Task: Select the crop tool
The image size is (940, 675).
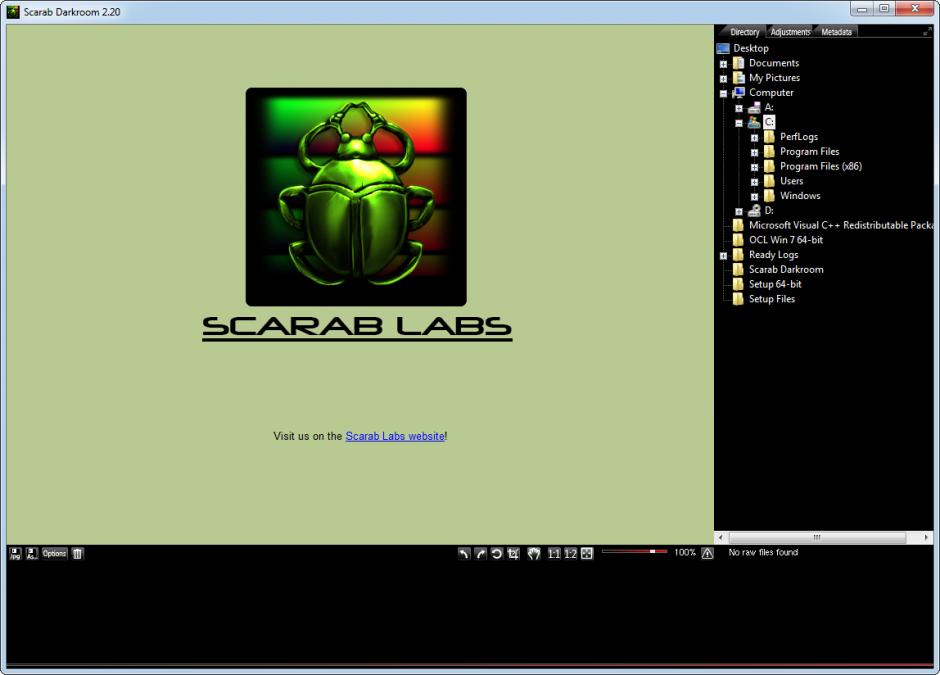Action: tap(513, 553)
